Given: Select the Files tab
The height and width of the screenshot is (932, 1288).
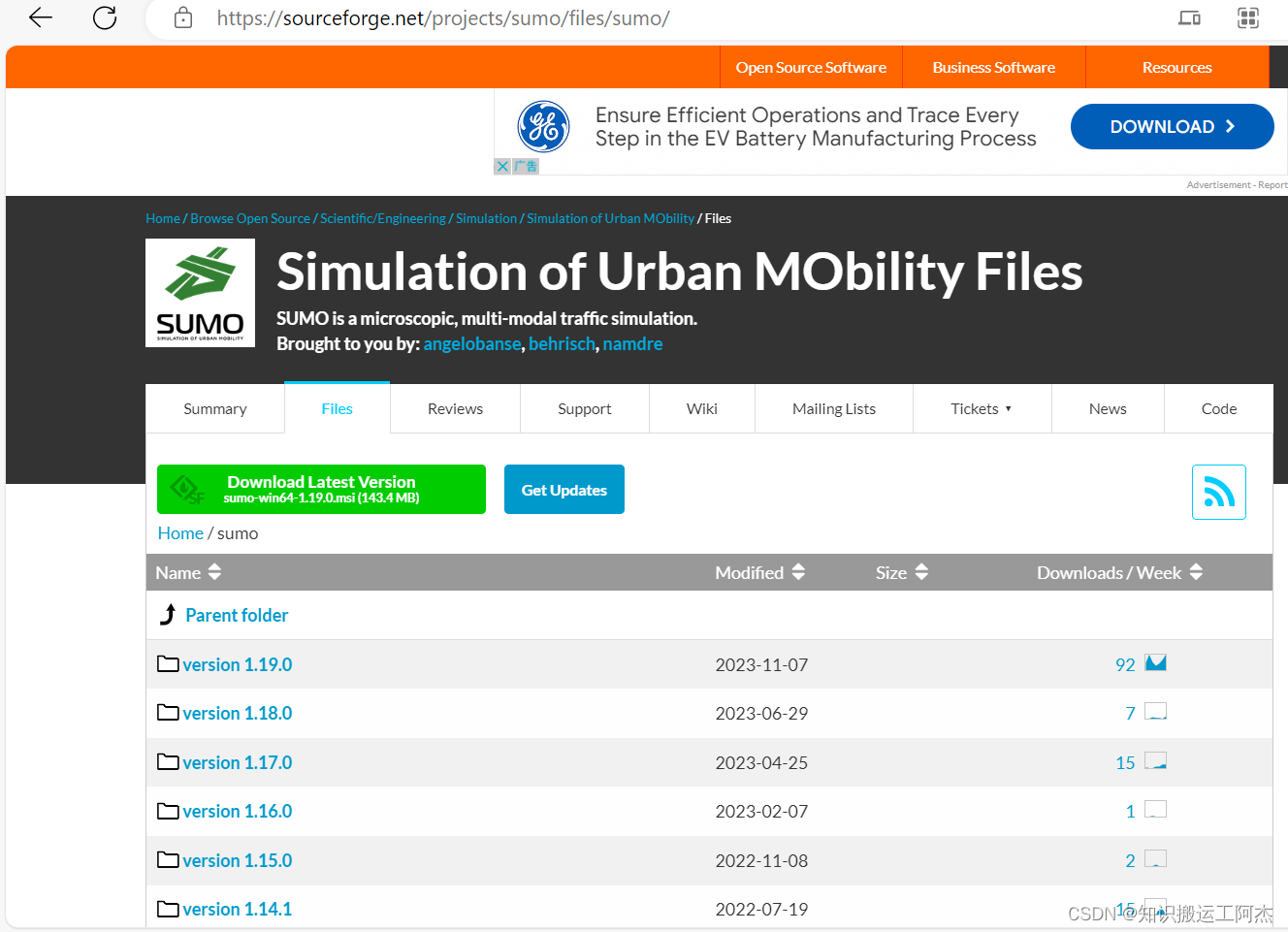Looking at the screenshot, I should coord(337,408).
